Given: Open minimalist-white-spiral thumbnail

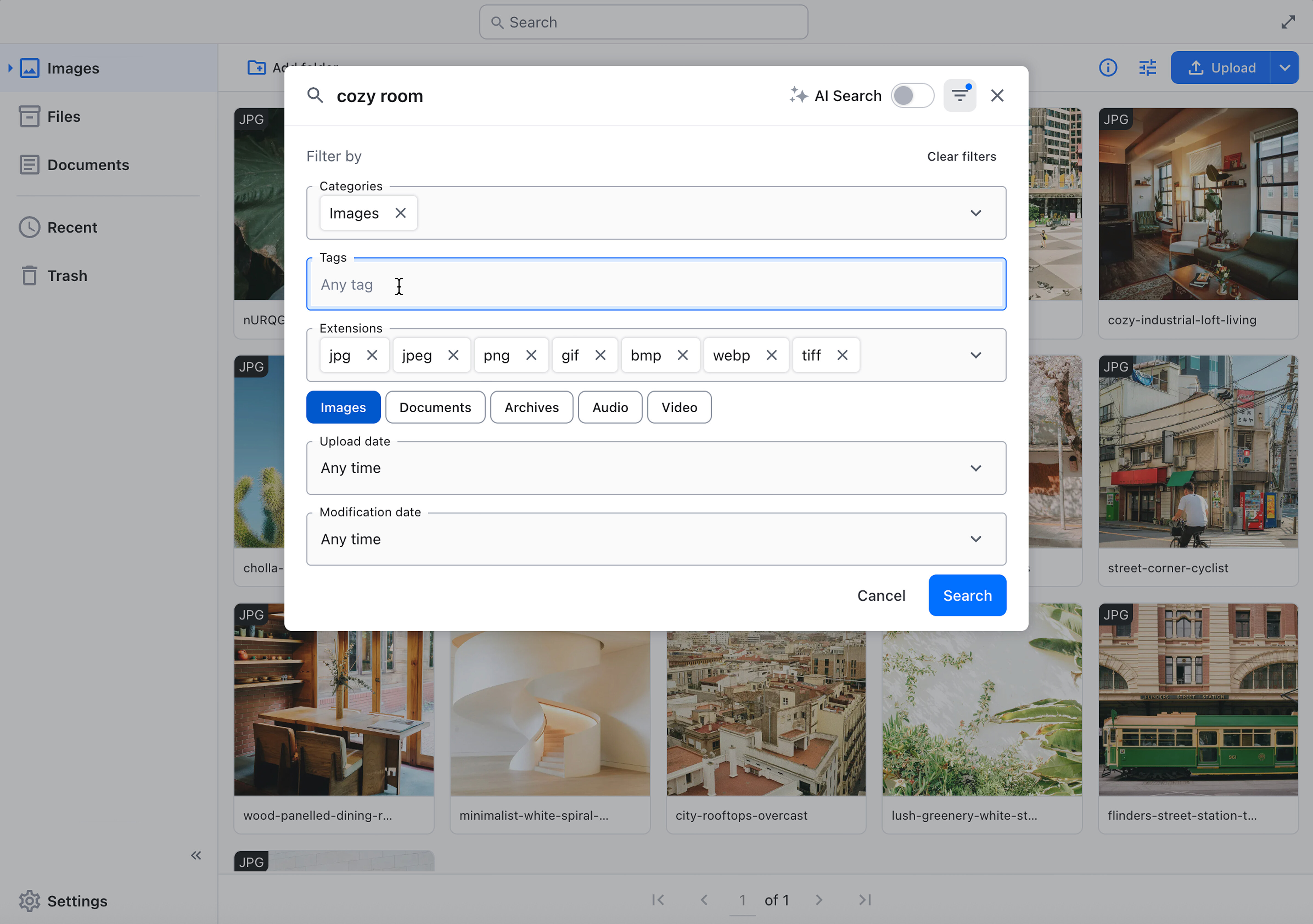Looking at the screenshot, I should (x=549, y=713).
